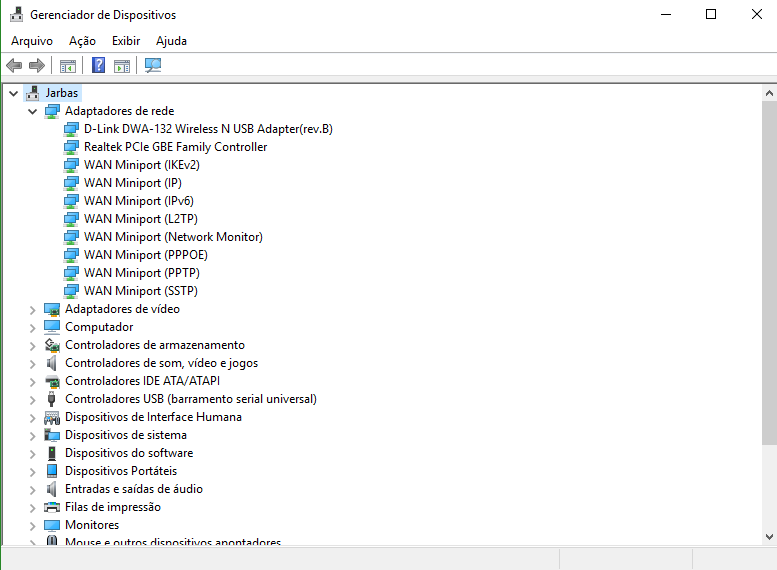Collapse the Jarbas root node
This screenshot has height=570, width=777.
[x=13, y=93]
